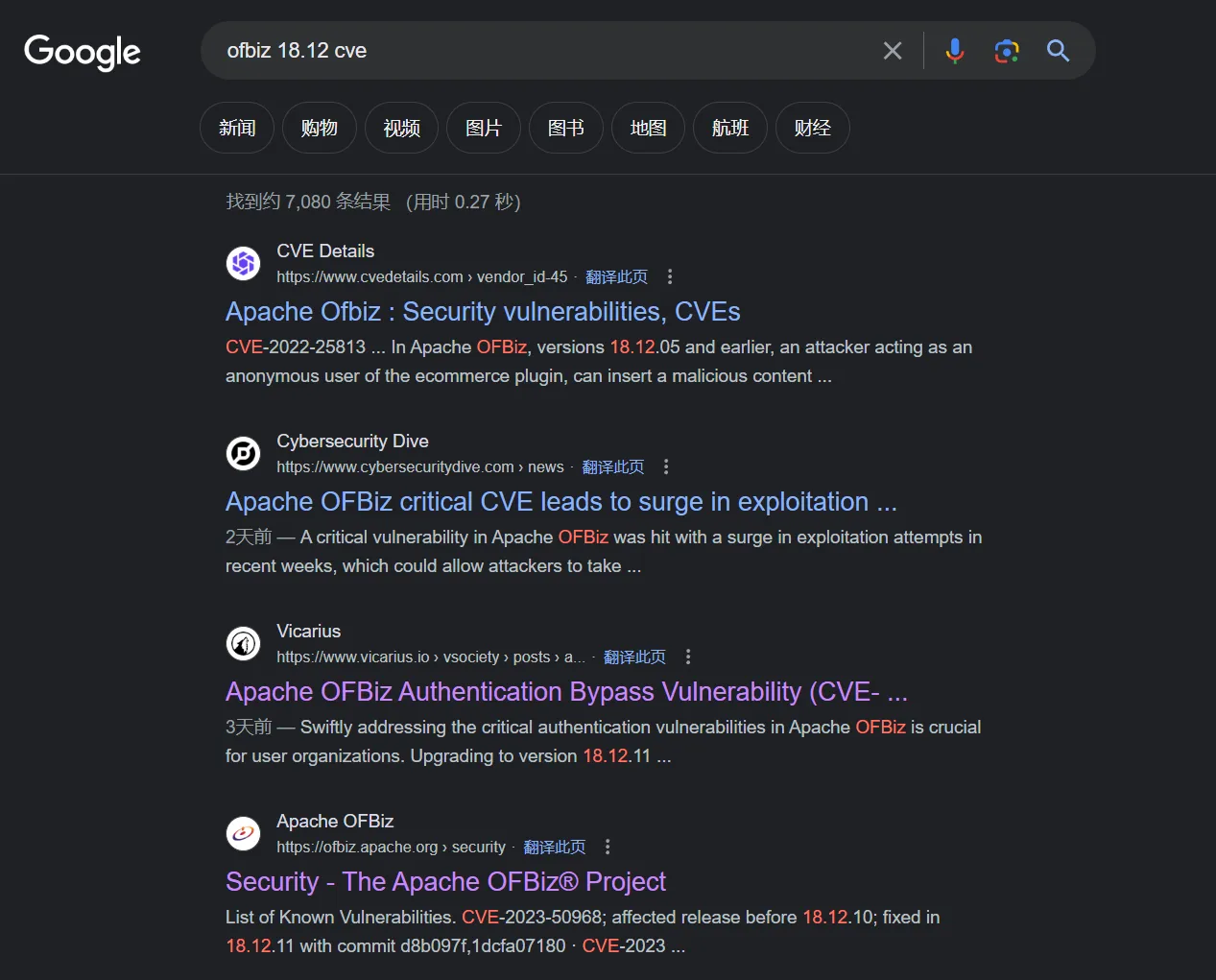Expand more options for Cybersecurity Dive result

click(x=666, y=466)
